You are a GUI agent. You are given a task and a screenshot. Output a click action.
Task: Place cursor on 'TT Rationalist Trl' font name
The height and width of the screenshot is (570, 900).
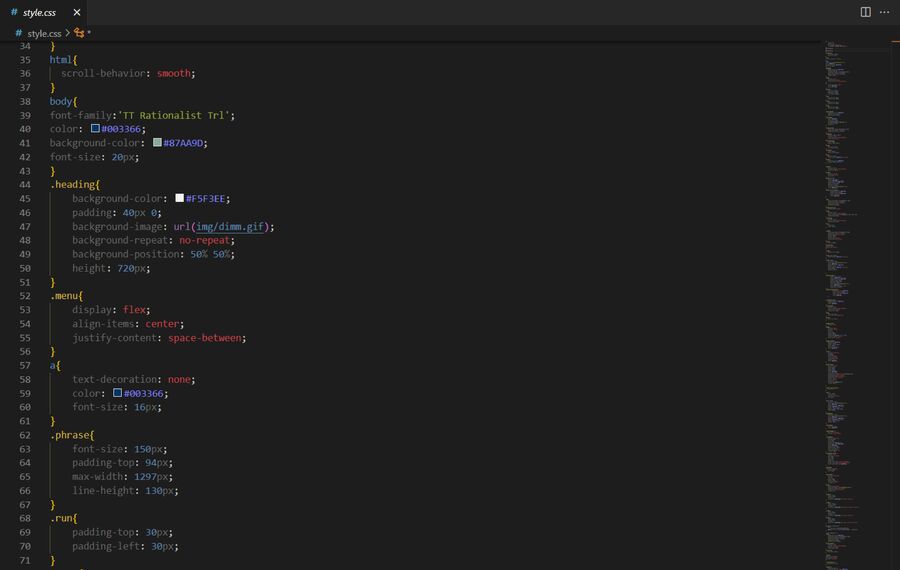175,115
